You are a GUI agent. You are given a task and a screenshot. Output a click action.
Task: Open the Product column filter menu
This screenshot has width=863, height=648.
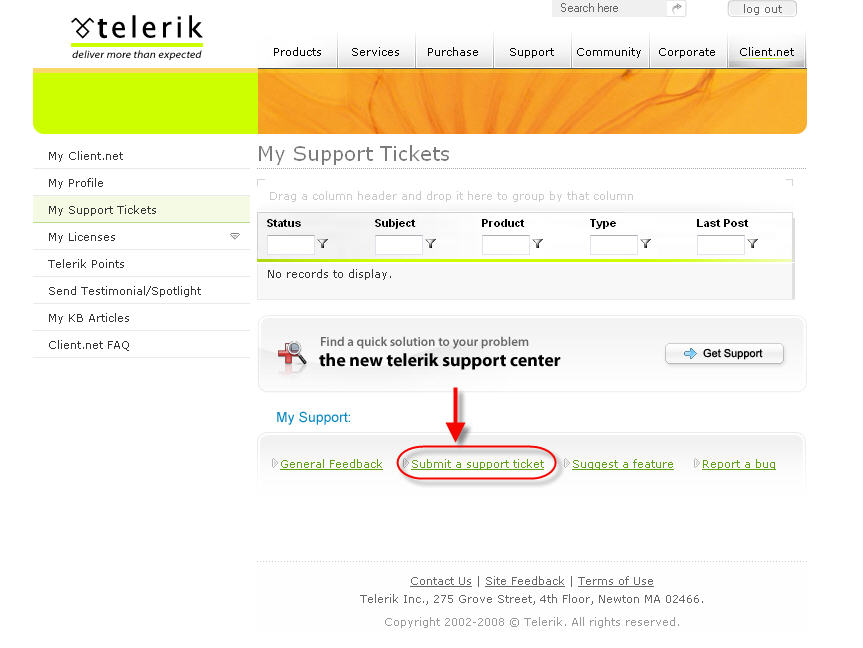click(538, 244)
